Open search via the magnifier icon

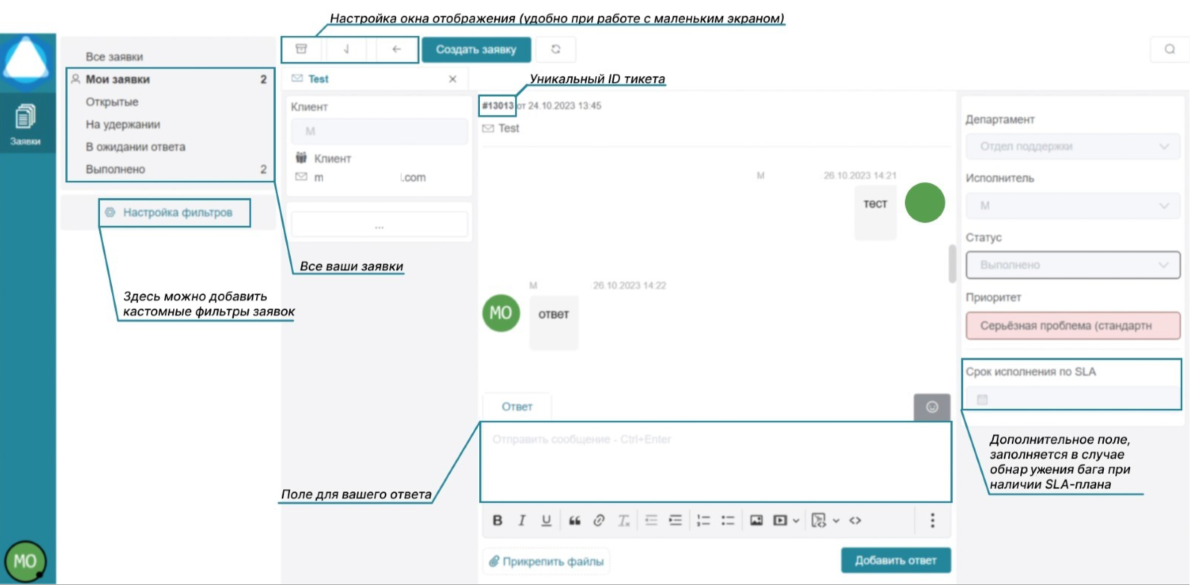(1169, 49)
